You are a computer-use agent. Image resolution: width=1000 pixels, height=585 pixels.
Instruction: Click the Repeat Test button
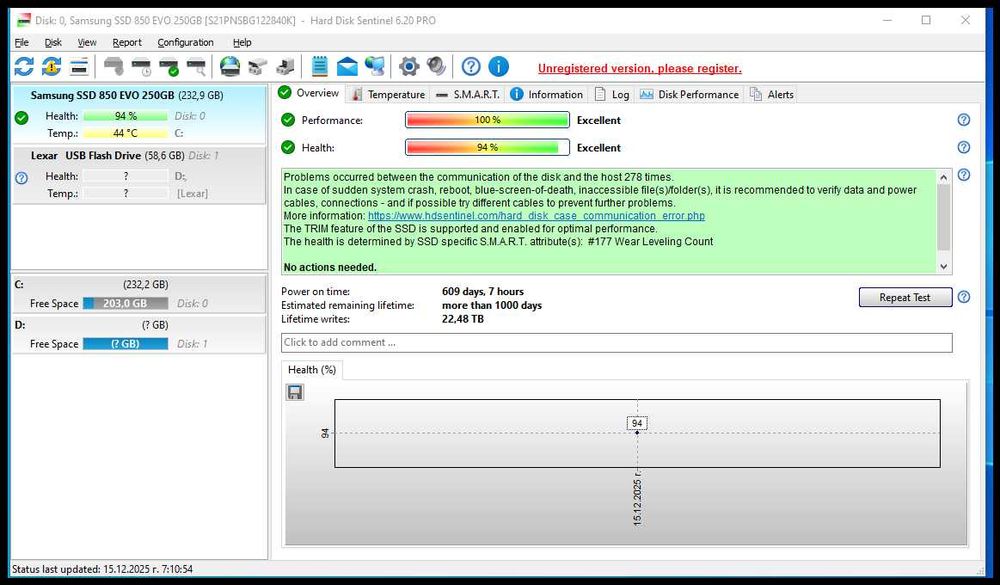(x=905, y=297)
